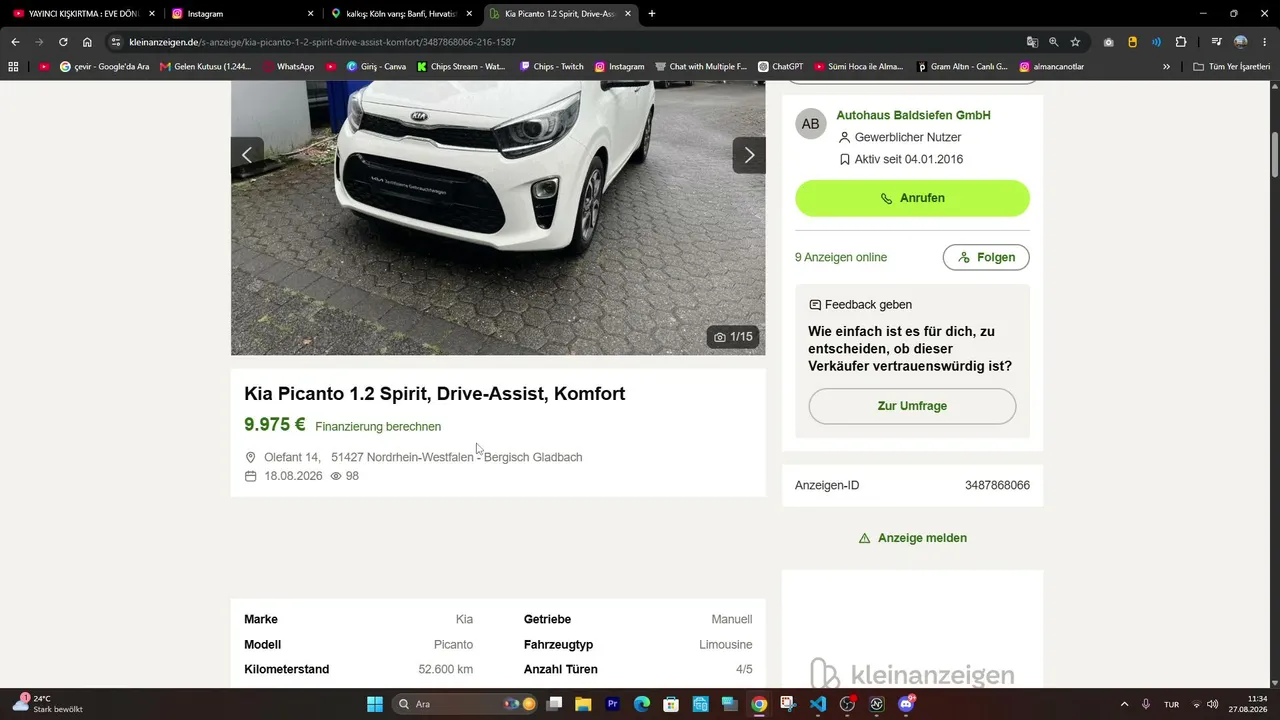
Task: Open the Autohaus Baldsiefen GmbH seller profile
Action: (913, 115)
